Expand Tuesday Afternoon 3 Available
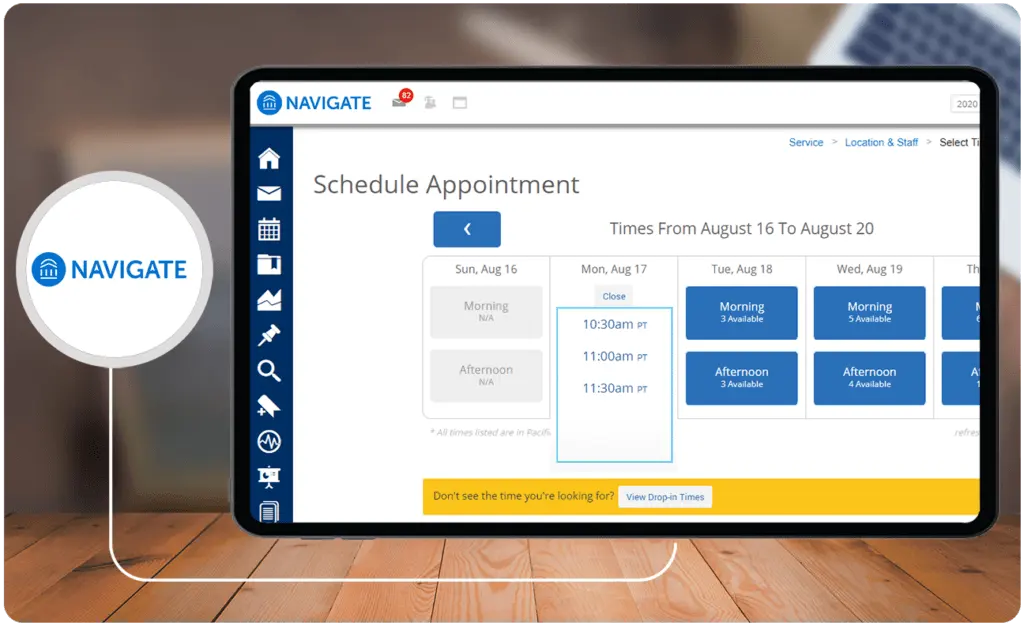 pos(741,378)
